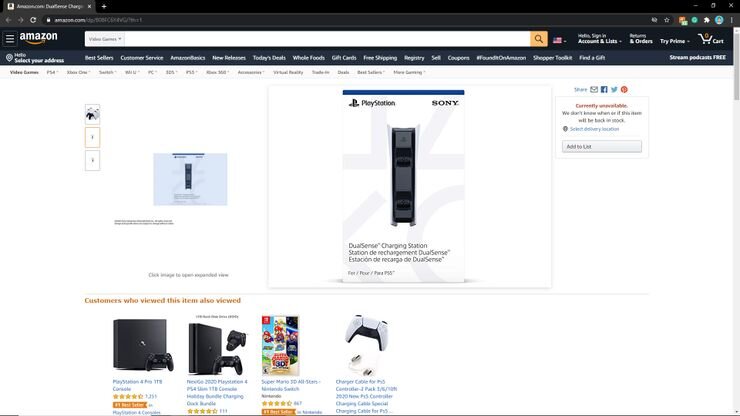Screen dimensions: 740x416
Task: Expand the PS4 submenu
Action: [x=52, y=72]
